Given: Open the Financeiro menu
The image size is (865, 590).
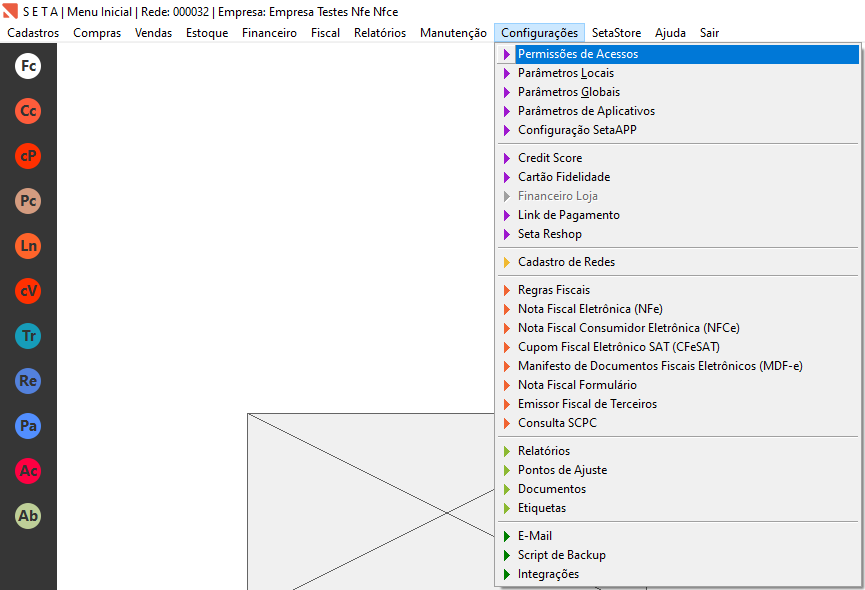Looking at the screenshot, I should (x=269, y=33).
